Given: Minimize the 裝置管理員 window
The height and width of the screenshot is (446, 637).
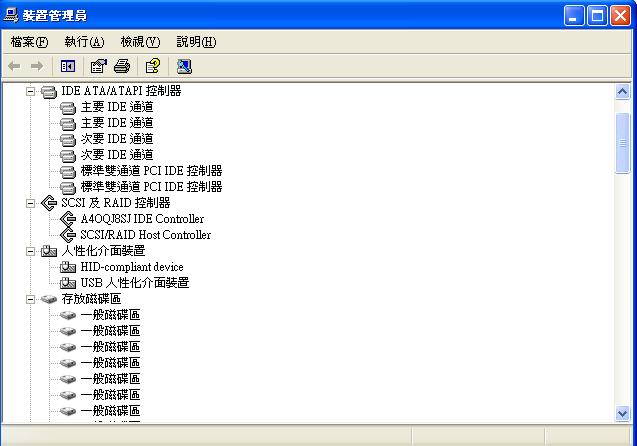Looking at the screenshot, I should (x=574, y=16).
